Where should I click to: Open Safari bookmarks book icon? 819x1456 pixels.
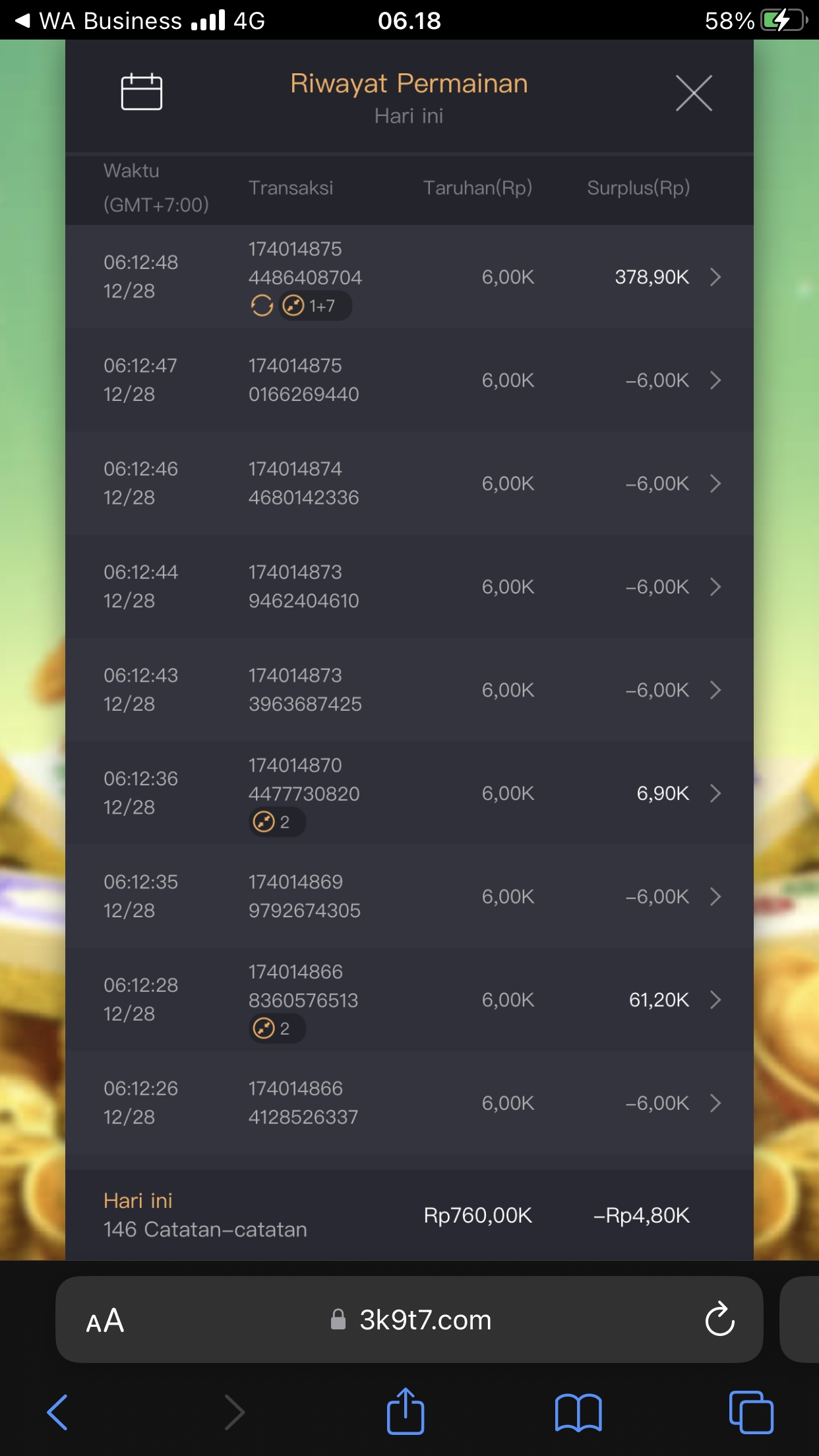coord(578,1412)
